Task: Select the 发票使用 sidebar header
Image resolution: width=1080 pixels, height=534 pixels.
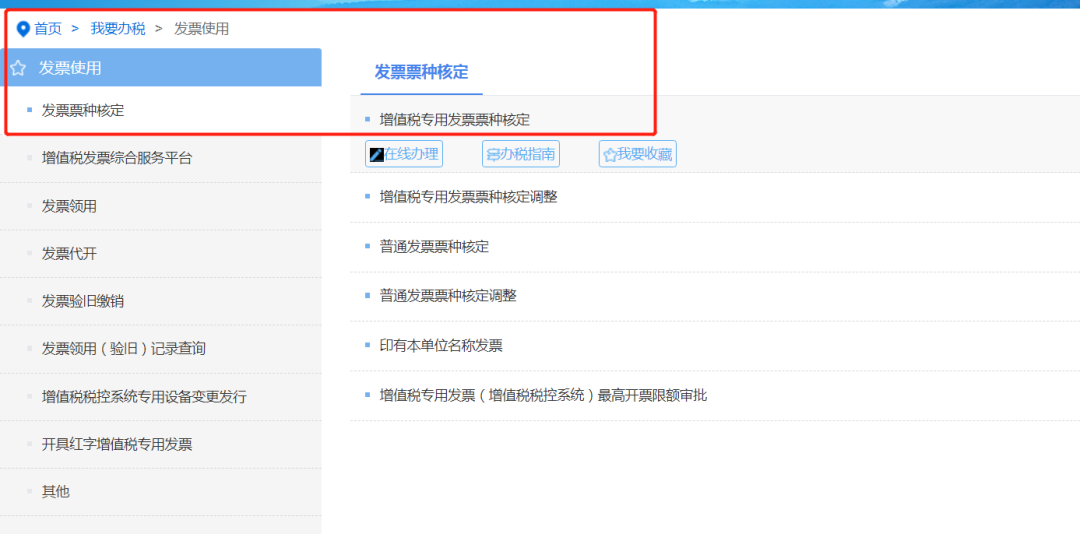Action: (160, 68)
